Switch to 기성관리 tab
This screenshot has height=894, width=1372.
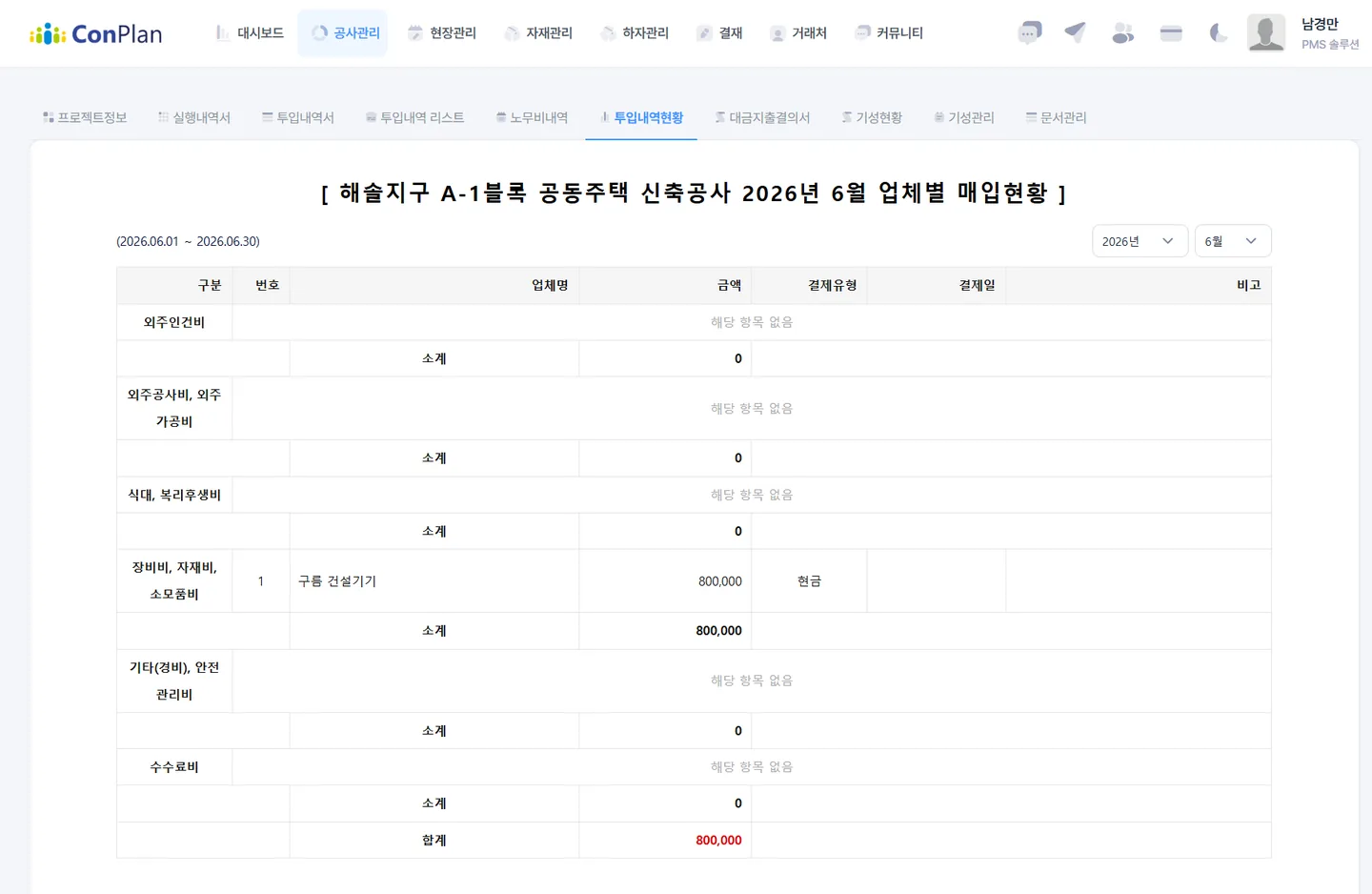[x=964, y=117]
